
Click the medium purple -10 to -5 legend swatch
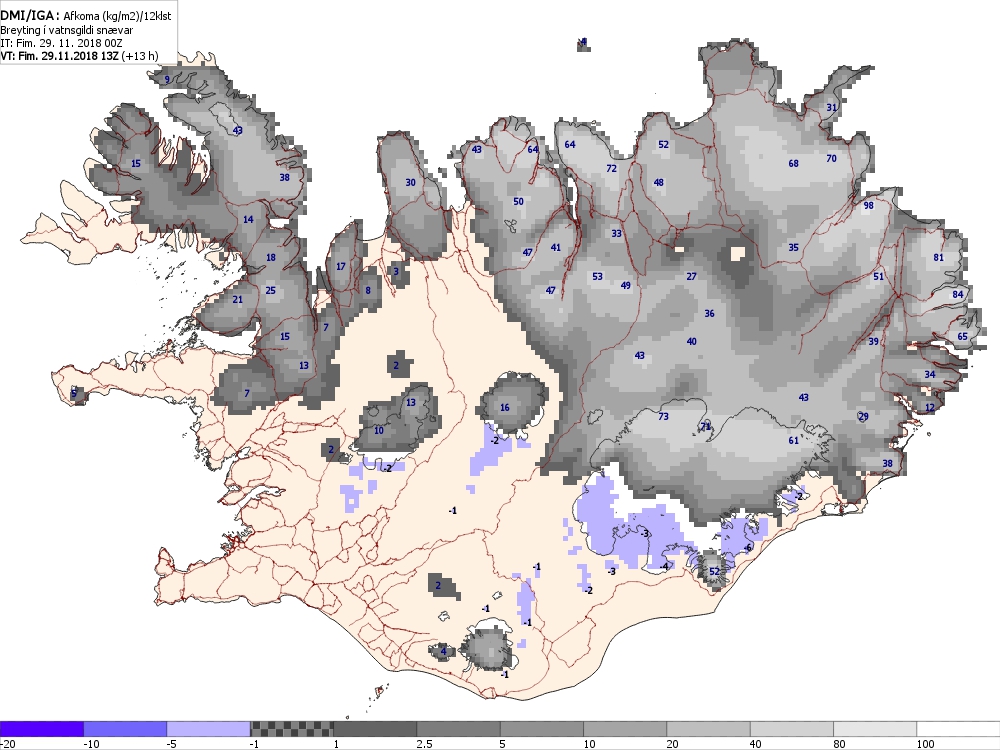[x=125, y=729]
